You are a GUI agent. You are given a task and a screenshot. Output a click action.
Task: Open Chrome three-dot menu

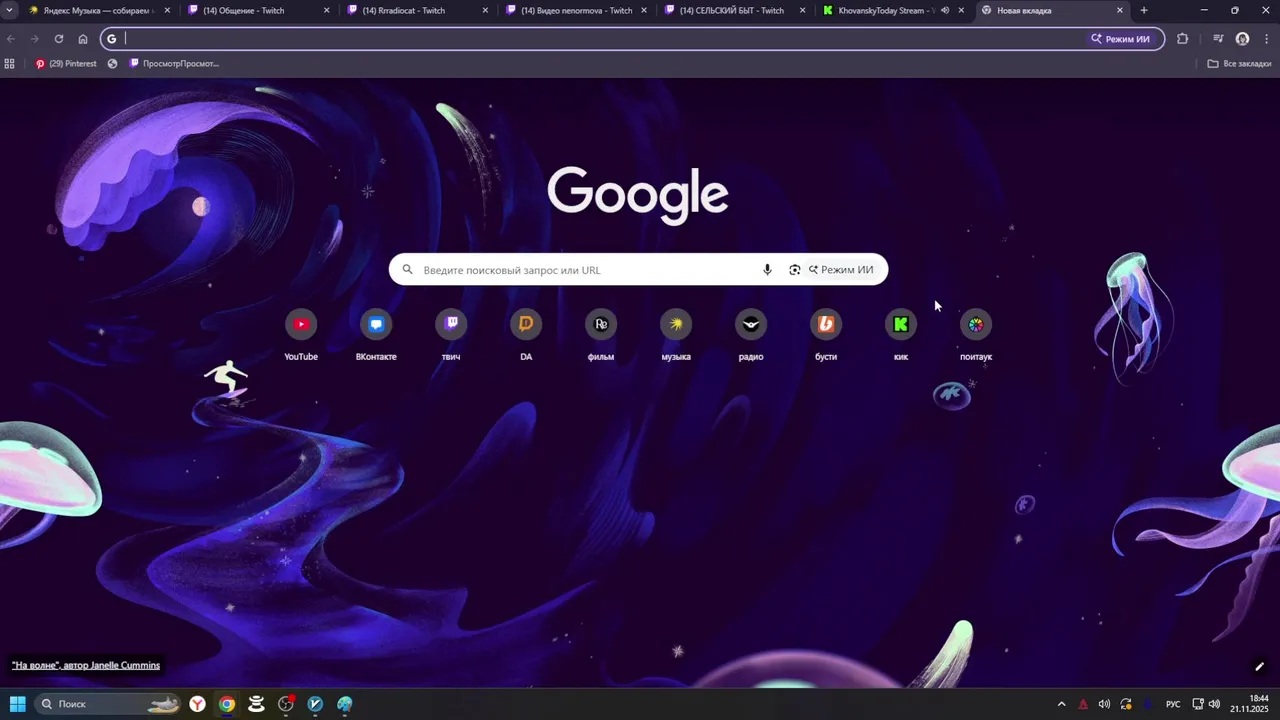pyautogui.click(x=1266, y=39)
